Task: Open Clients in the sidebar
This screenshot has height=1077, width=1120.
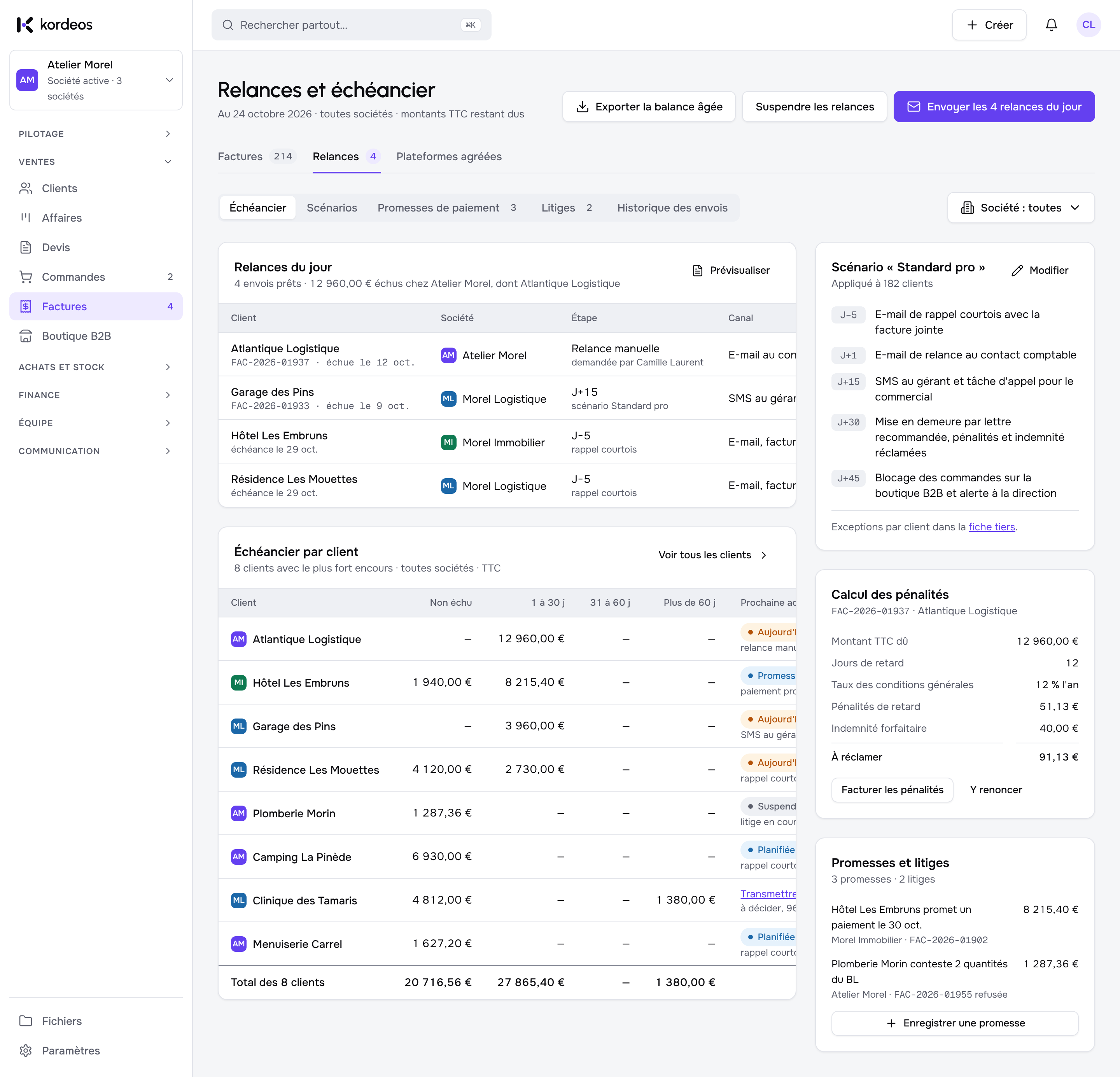Action: [96, 188]
